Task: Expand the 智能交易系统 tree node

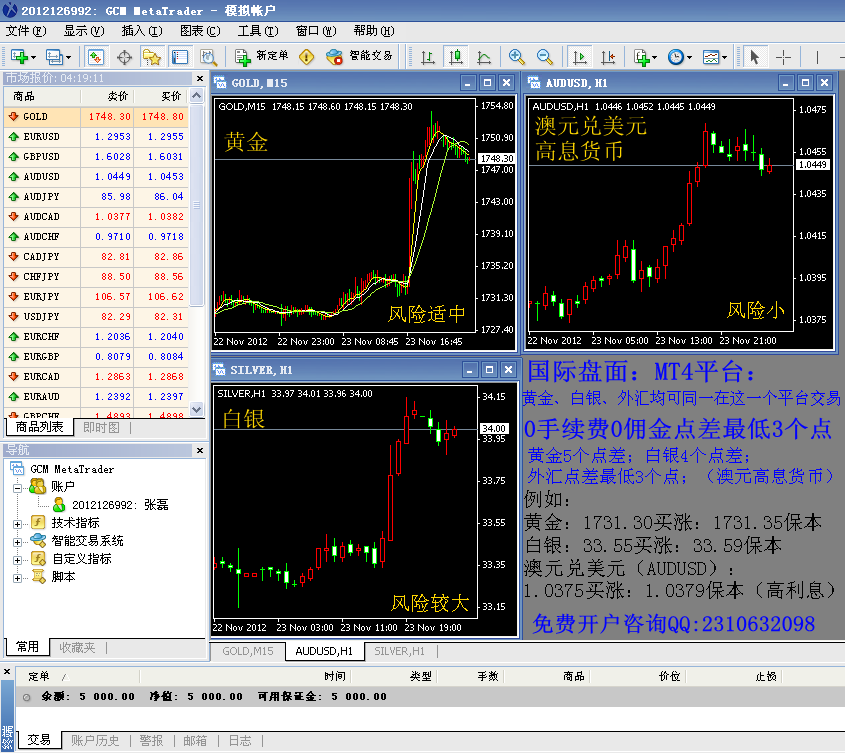Action: click(17, 542)
